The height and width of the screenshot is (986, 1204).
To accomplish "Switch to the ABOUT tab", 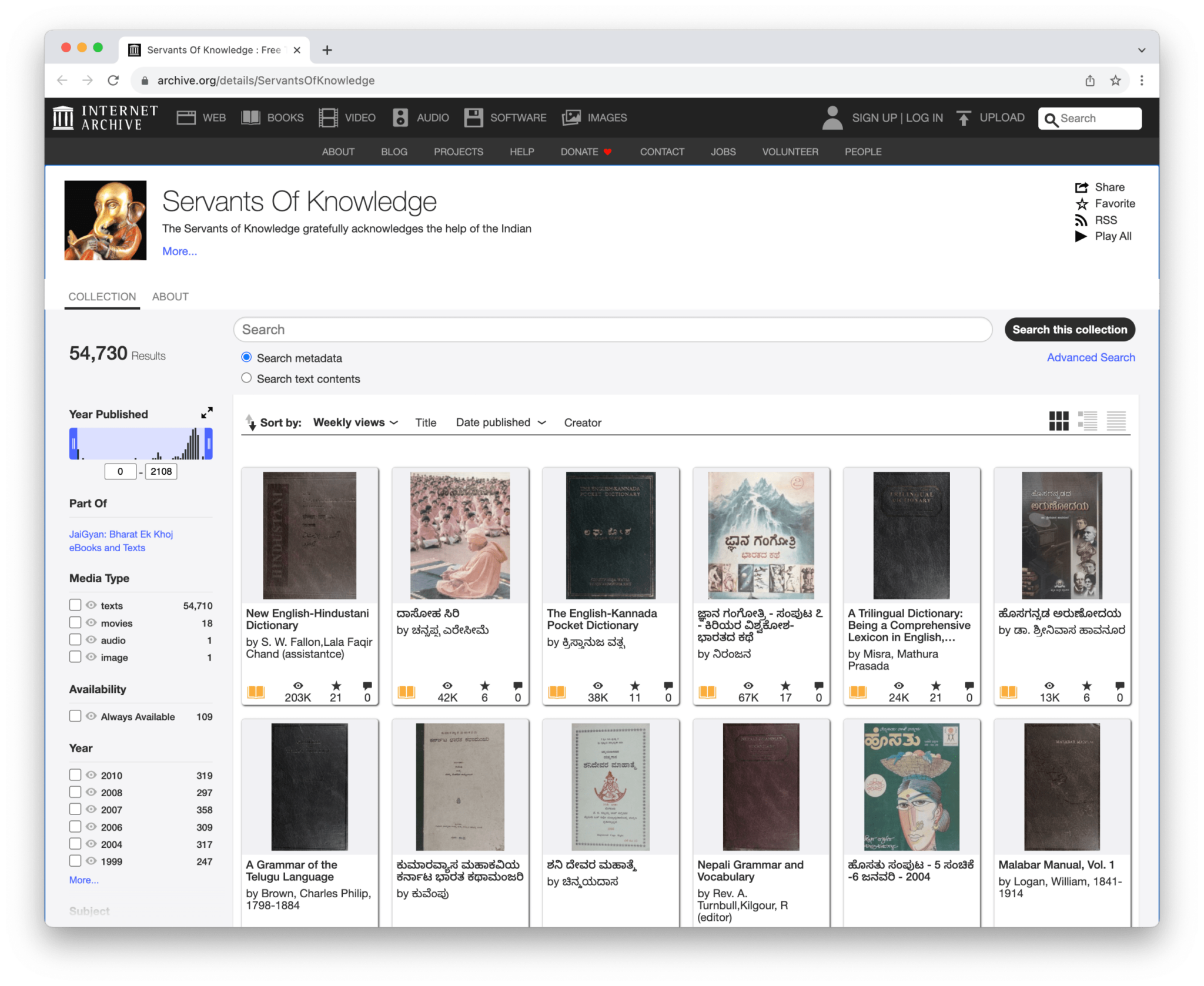I will (x=170, y=297).
